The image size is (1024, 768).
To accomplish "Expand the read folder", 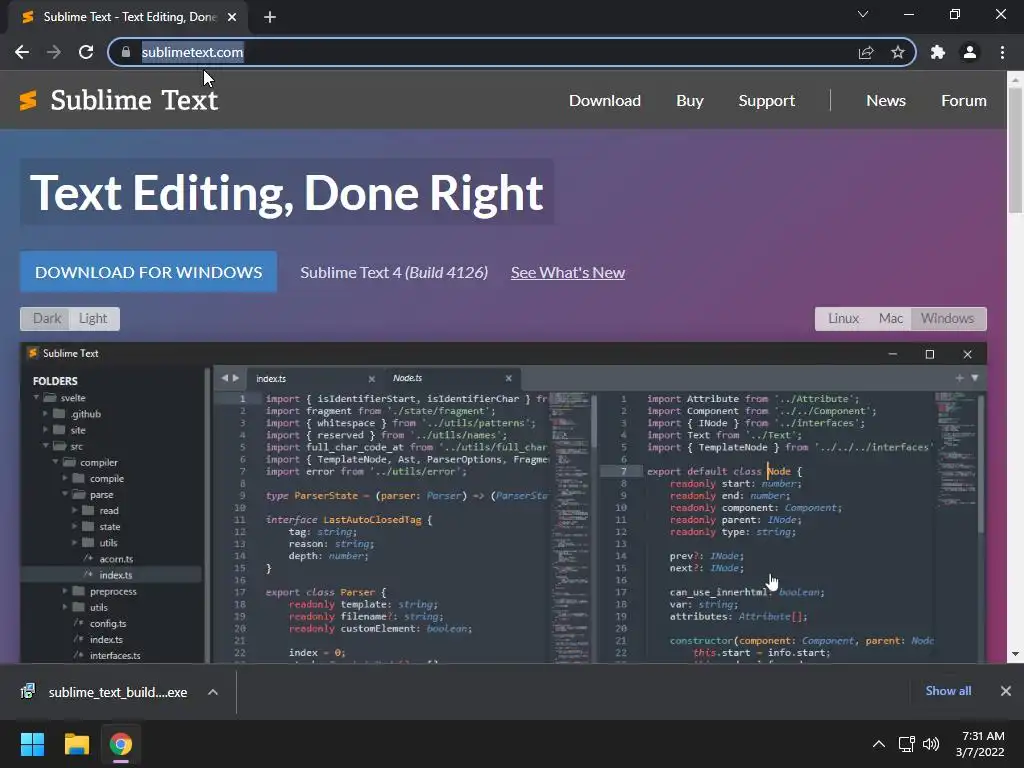I will tap(74, 510).
